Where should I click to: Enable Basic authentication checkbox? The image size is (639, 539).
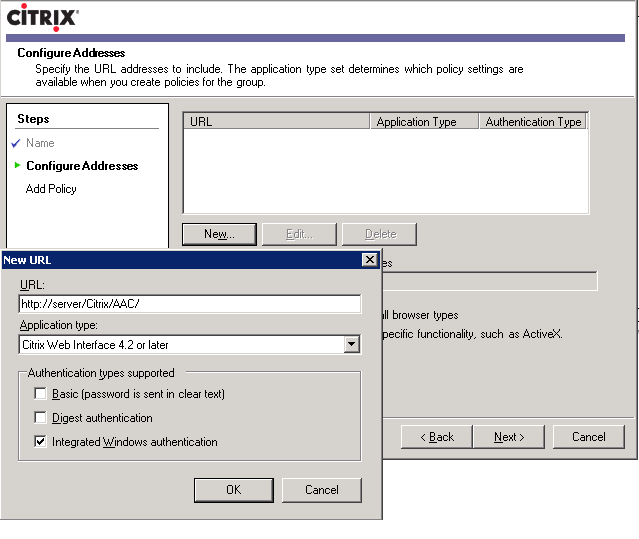pos(40,394)
